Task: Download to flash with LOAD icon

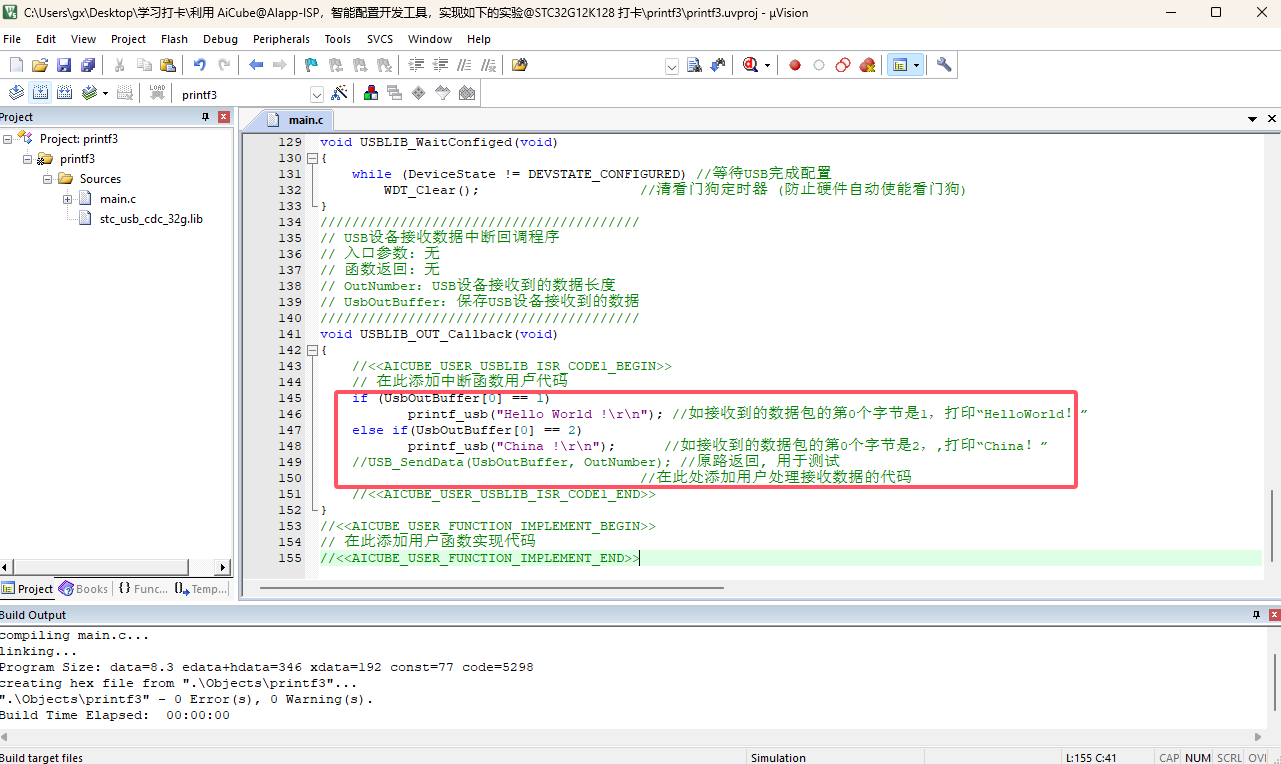Action: (157, 93)
